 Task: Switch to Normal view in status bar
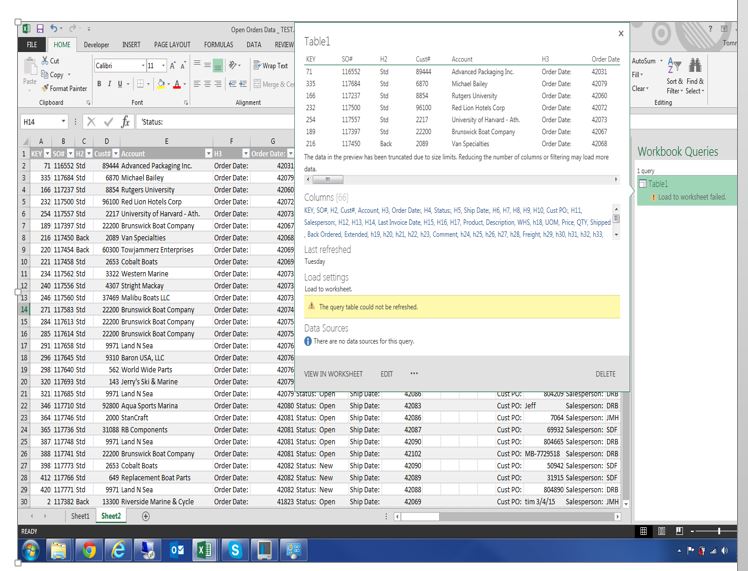pyautogui.click(x=643, y=531)
